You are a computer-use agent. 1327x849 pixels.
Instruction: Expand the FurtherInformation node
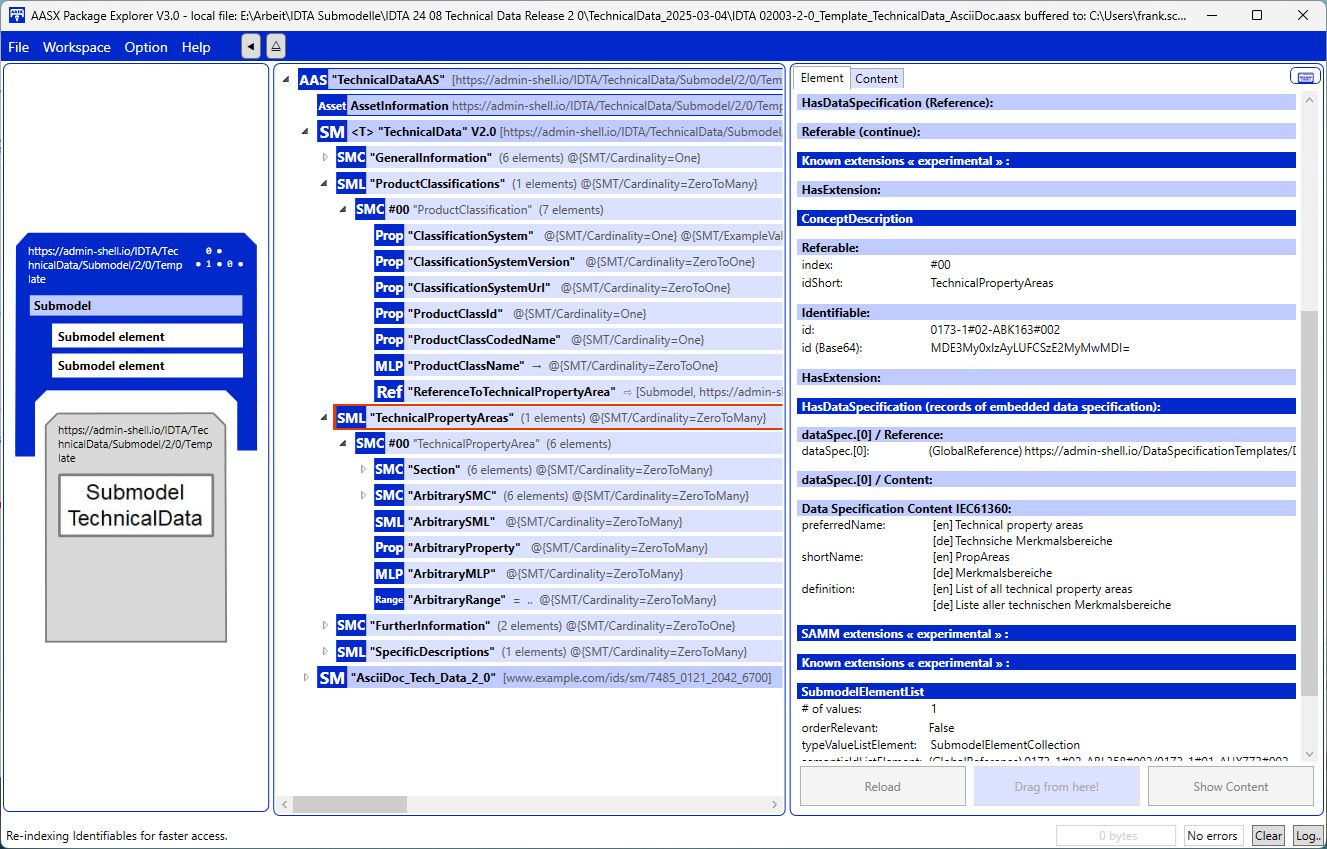coord(325,626)
